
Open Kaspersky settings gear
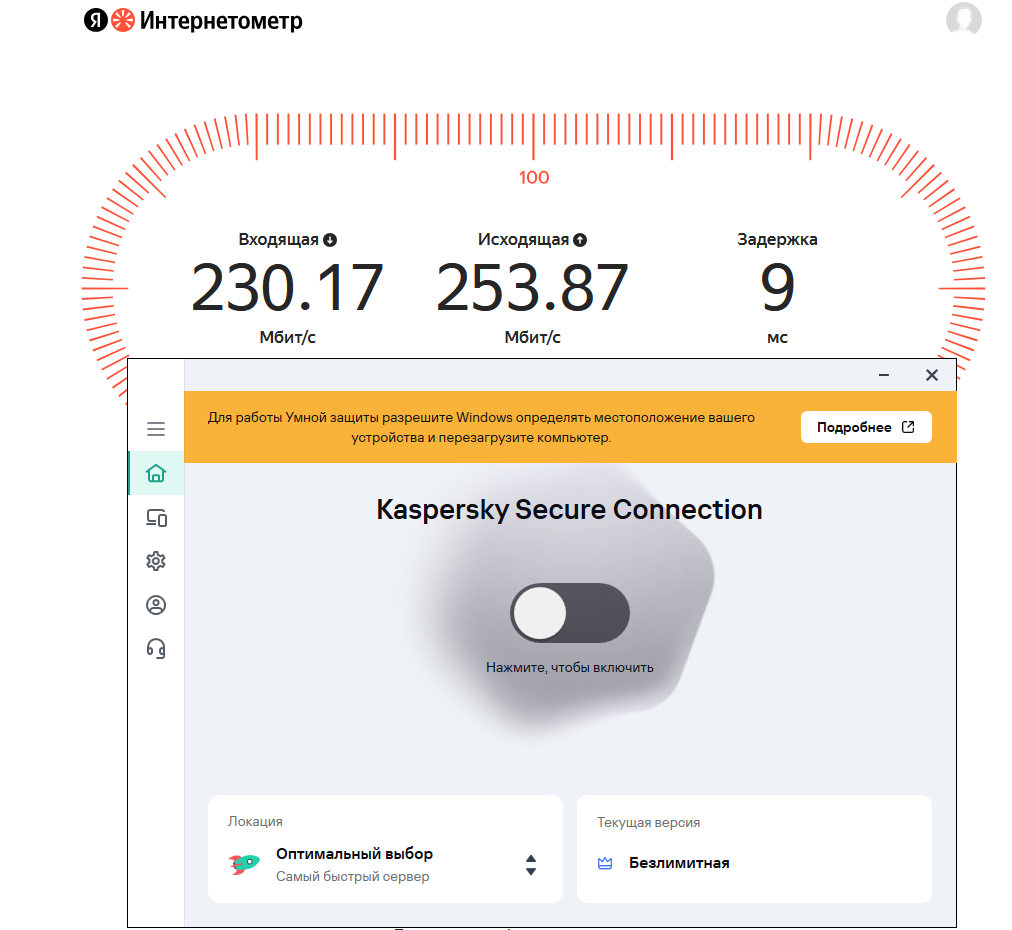(156, 561)
